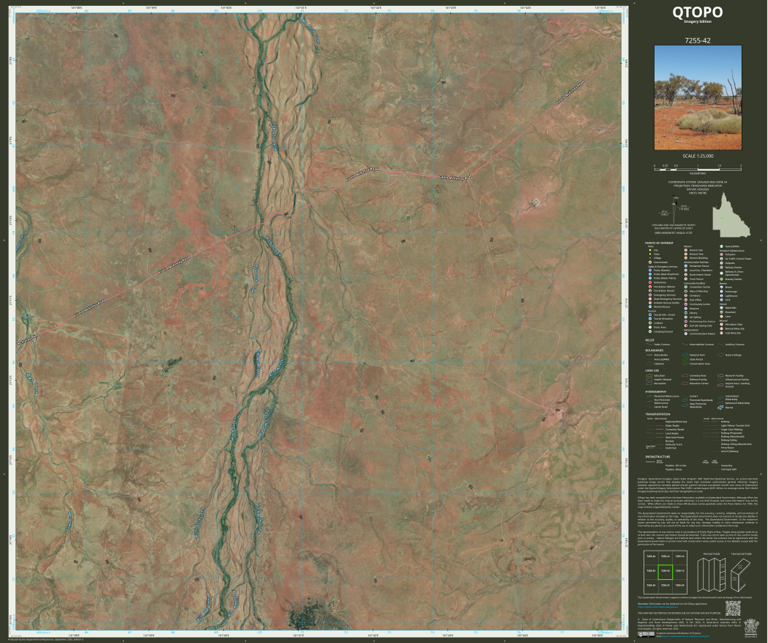Click the Marina hydrography legend symbol
Image resolution: width=768 pixels, height=643 pixels.
pyautogui.click(x=720, y=407)
